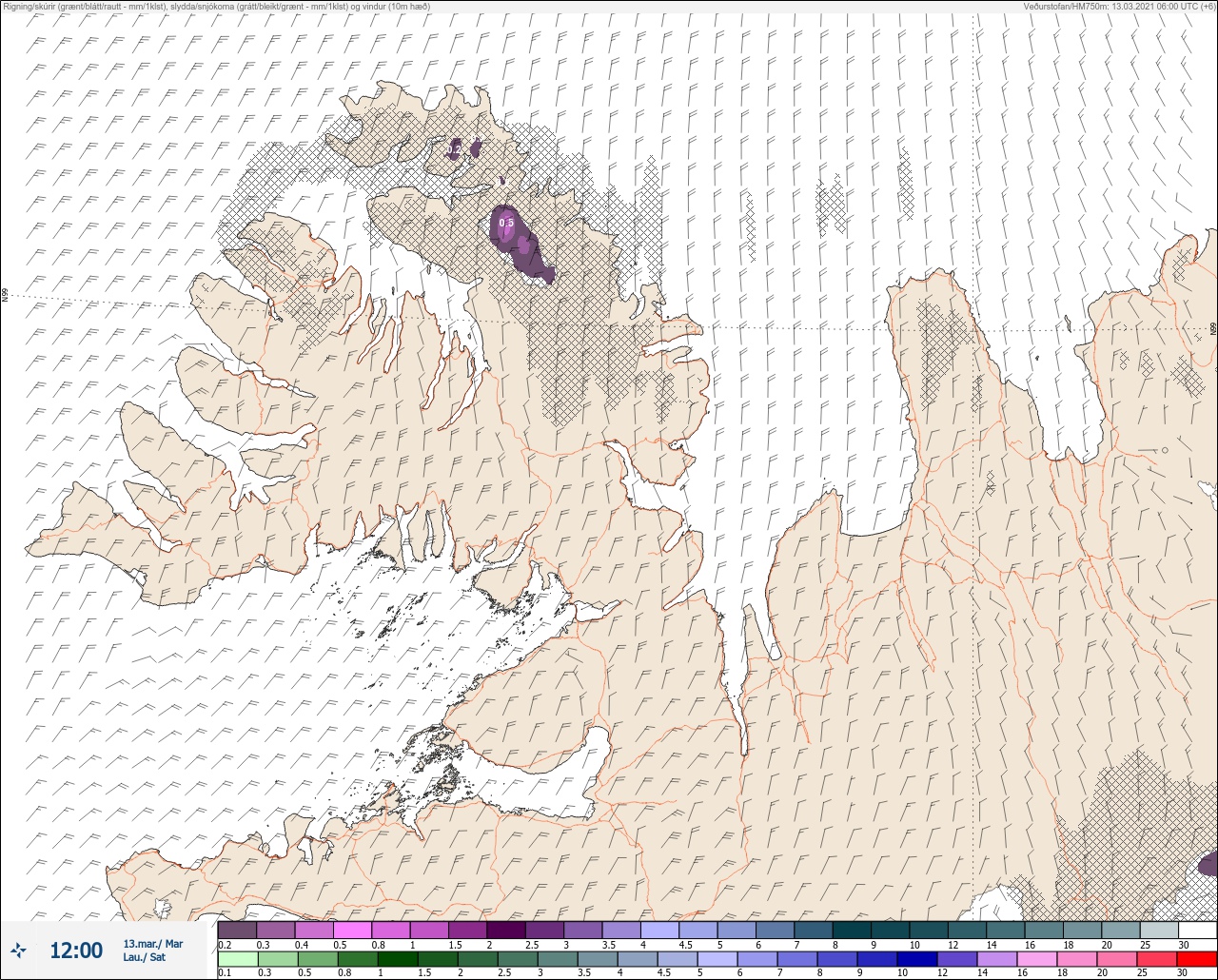Screen dimensions: 1218x980
Task: Click the N99 label at the left map edge
Action: pos(5,296)
